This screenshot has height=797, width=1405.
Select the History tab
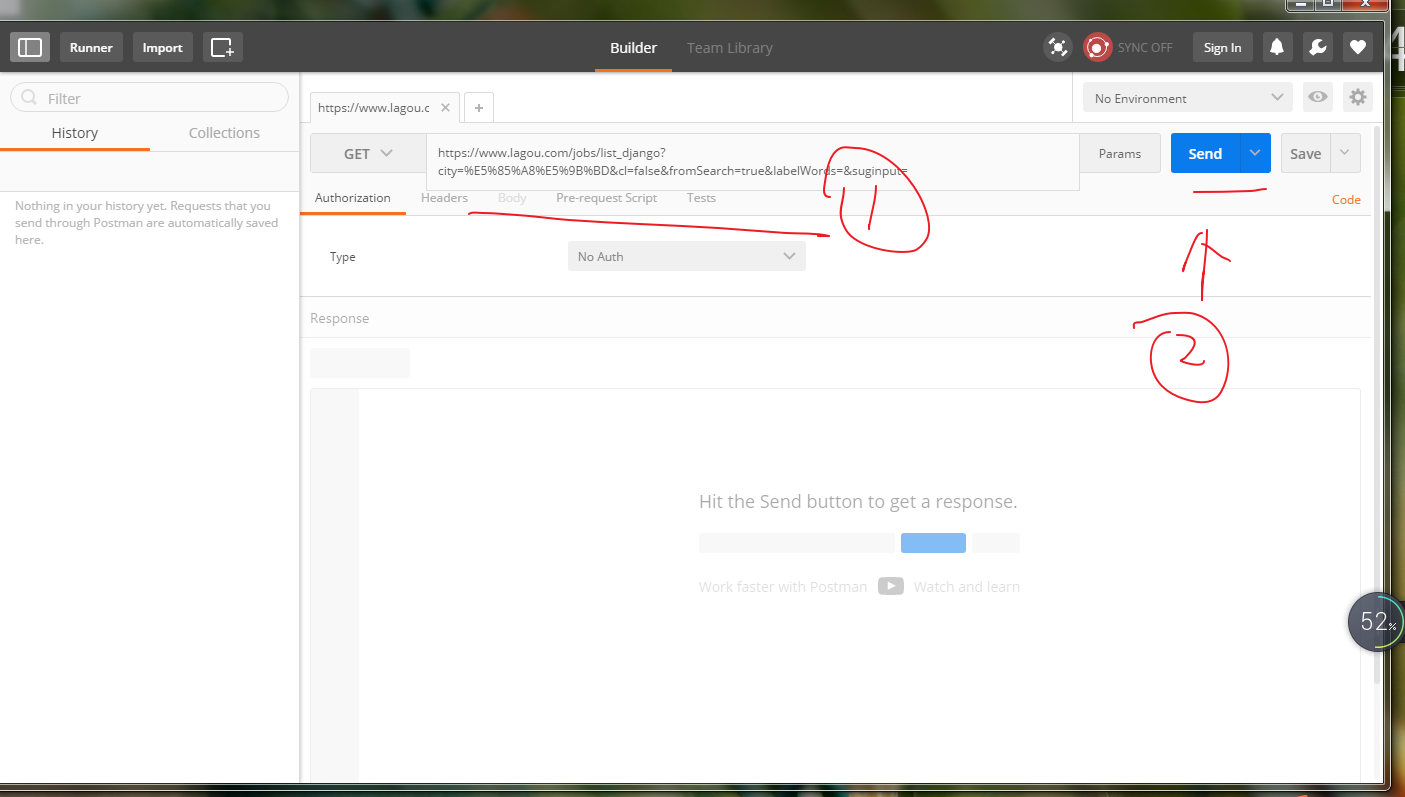coord(75,133)
